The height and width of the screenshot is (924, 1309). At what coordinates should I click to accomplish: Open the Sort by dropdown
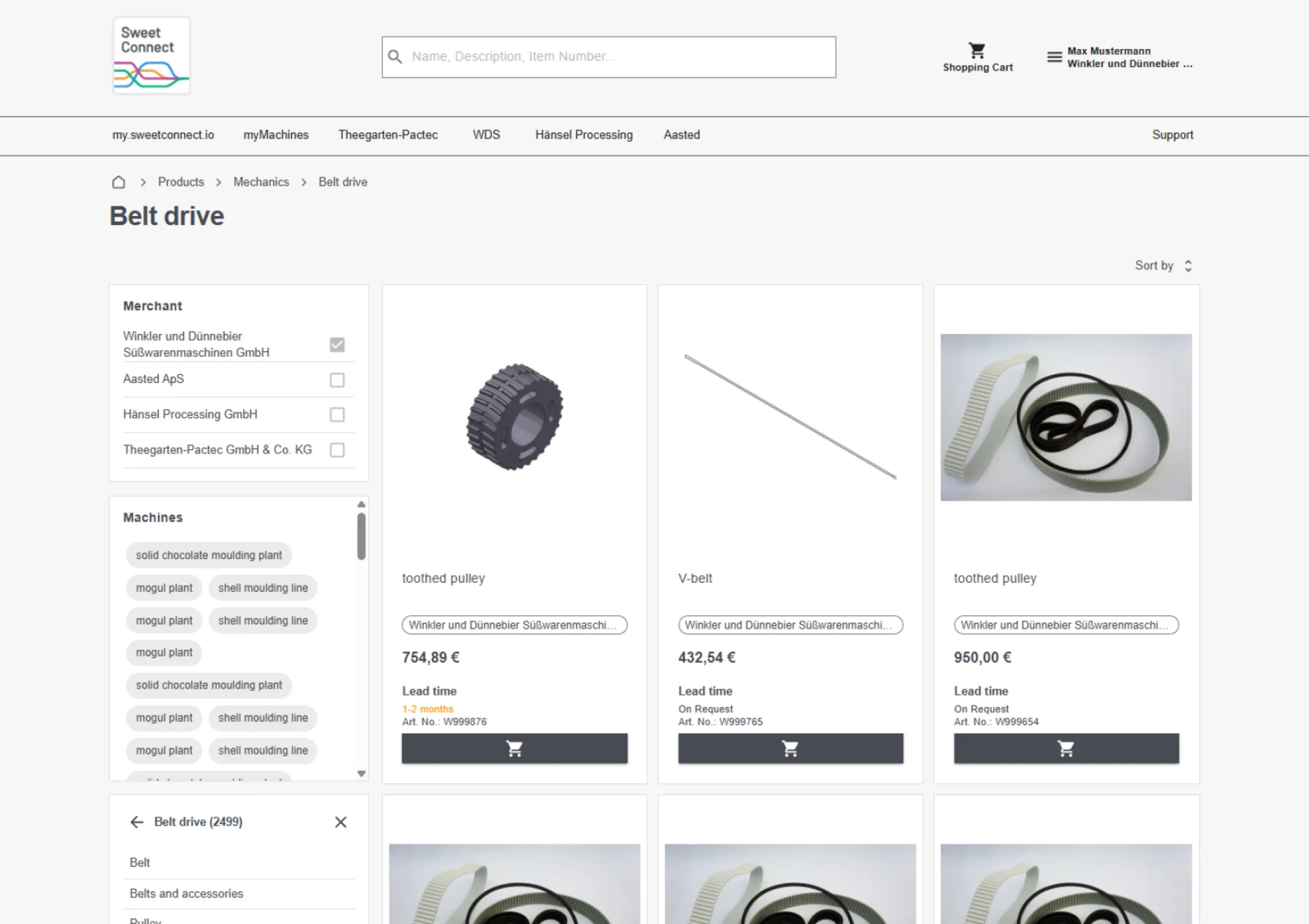[1163, 266]
